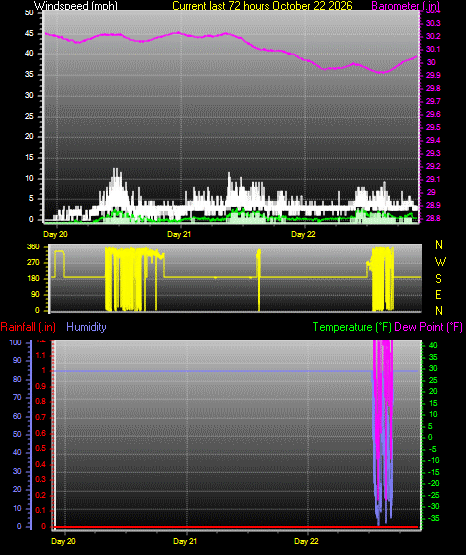Click 'Day 21' under the humidity chart
The height and width of the screenshot is (555, 466).
185,541
